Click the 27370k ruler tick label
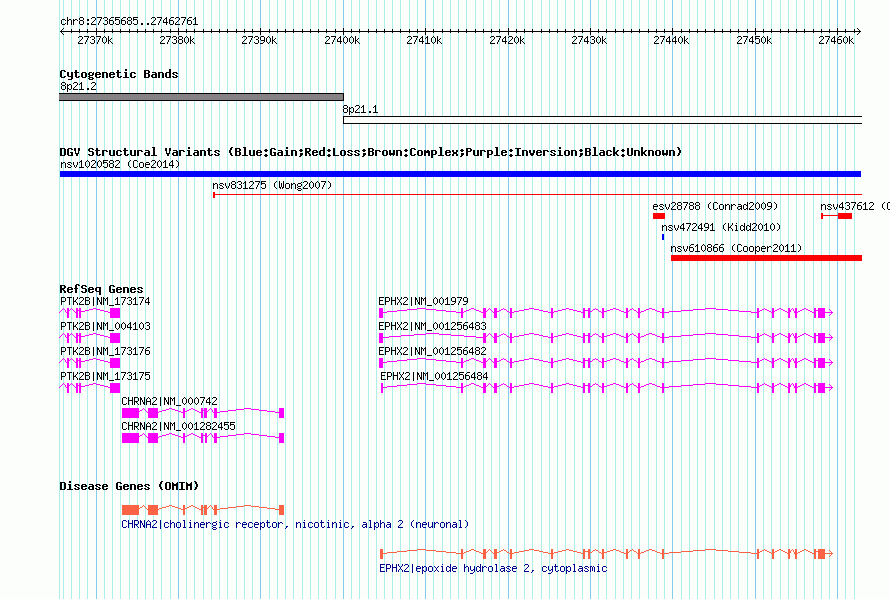Image resolution: width=890 pixels, height=599 pixels. click(x=95, y=40)
